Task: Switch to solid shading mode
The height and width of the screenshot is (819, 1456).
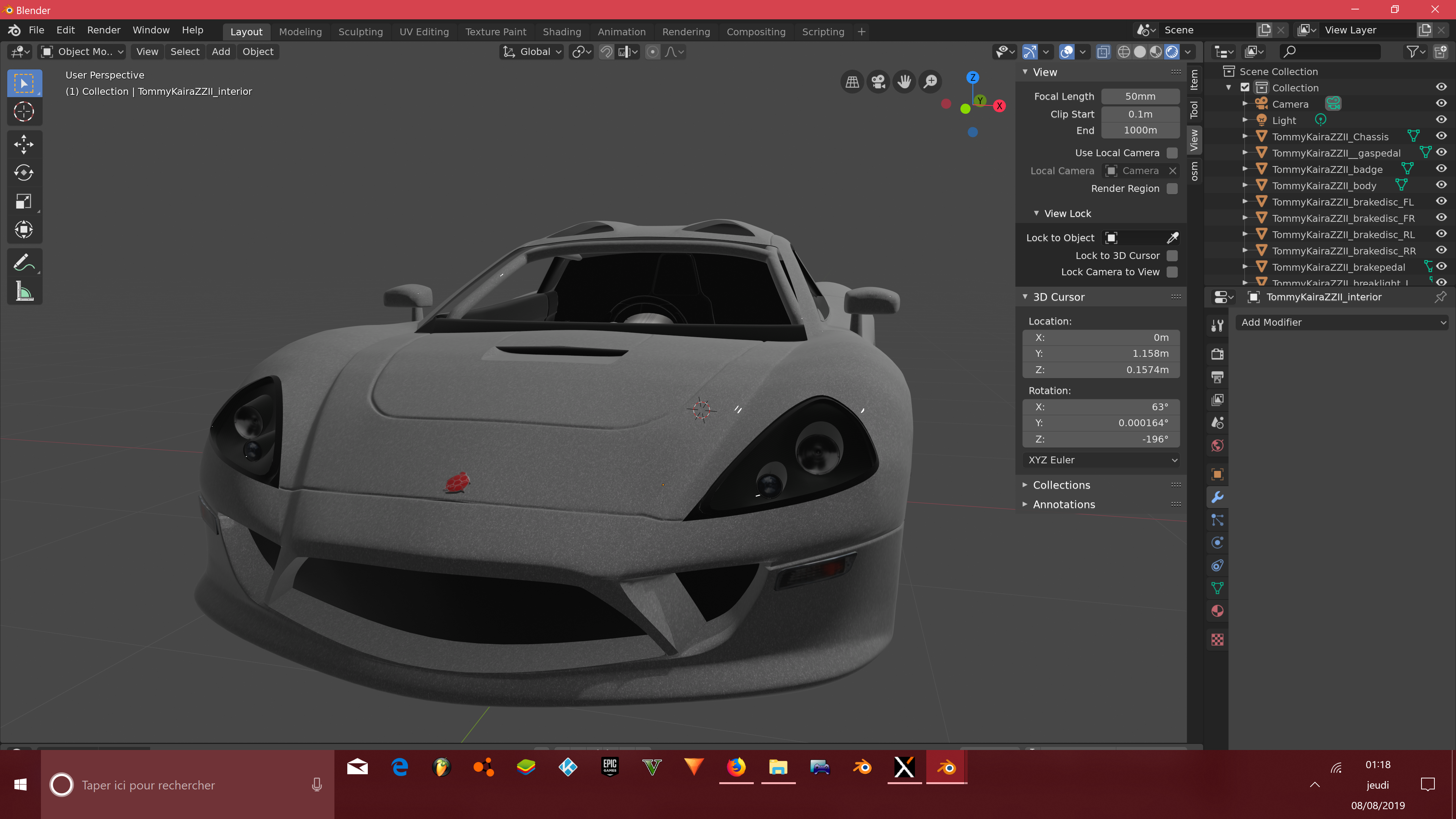Action: pos(1140,52)
